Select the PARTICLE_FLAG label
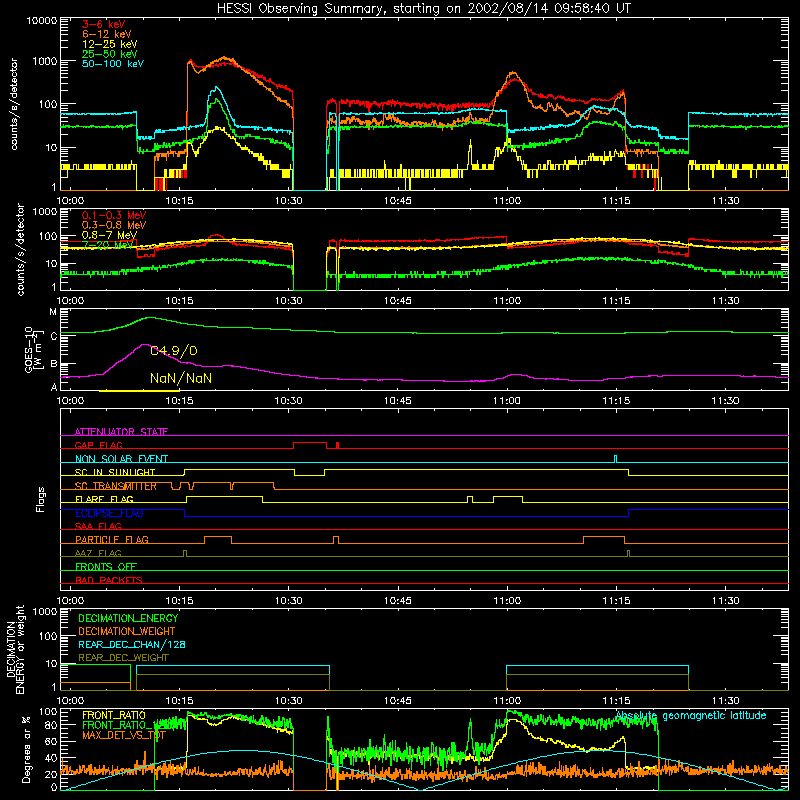800x800 pixels. (x=112, y=539)
